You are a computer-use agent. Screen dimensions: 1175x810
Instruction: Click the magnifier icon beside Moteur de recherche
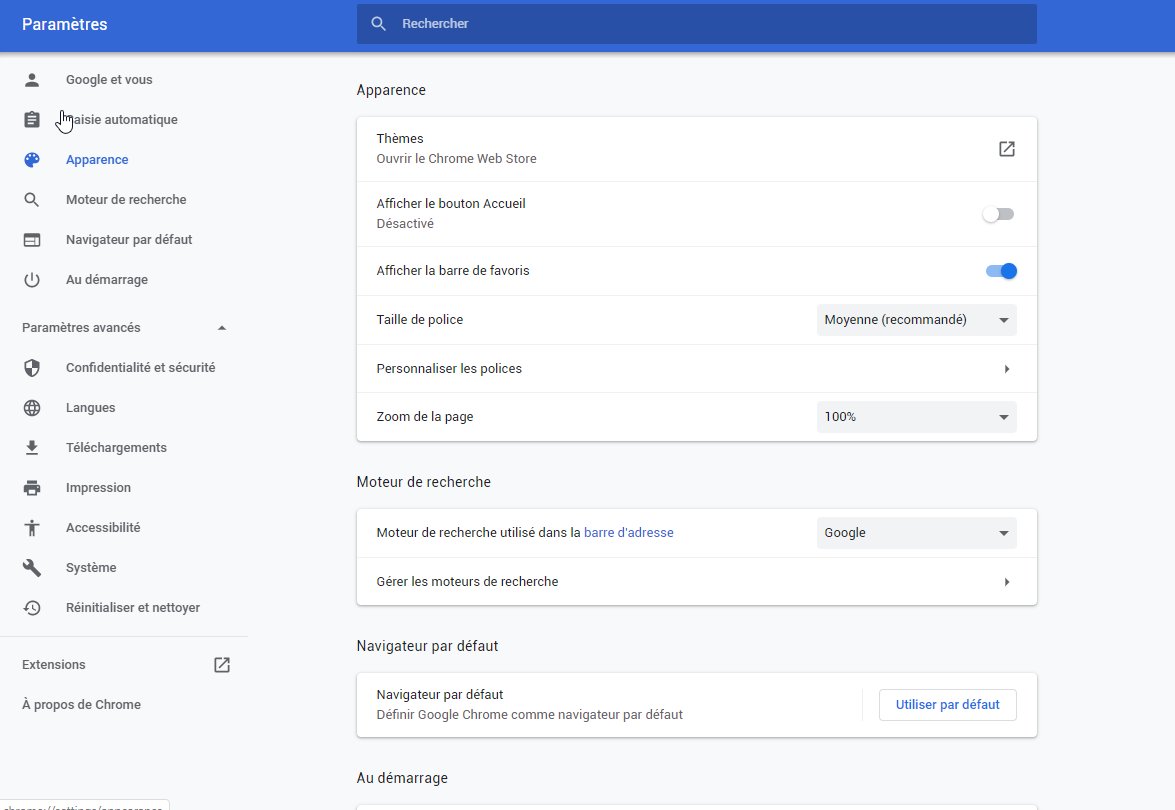coord(31,200)
